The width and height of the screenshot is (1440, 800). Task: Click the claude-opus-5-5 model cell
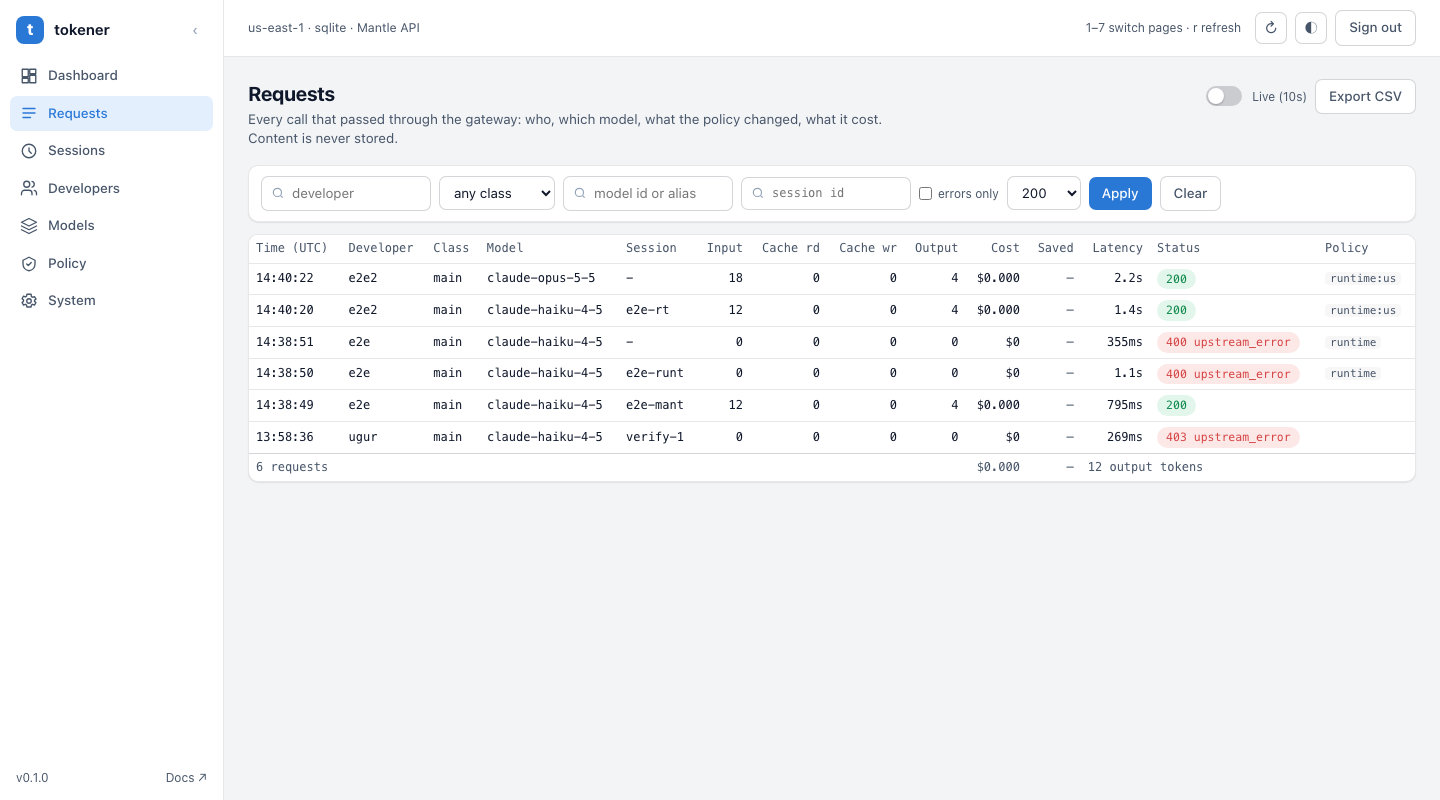[541, 279]
